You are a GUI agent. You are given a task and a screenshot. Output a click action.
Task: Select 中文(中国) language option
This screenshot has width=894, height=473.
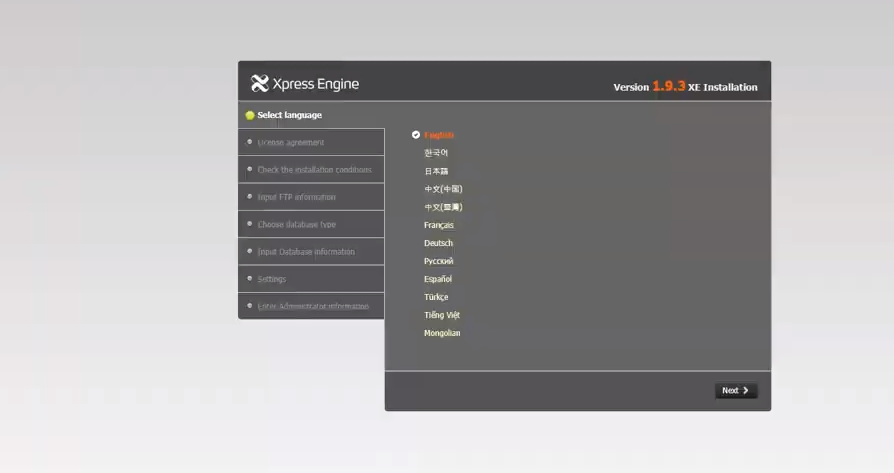[x=443, y=189]
